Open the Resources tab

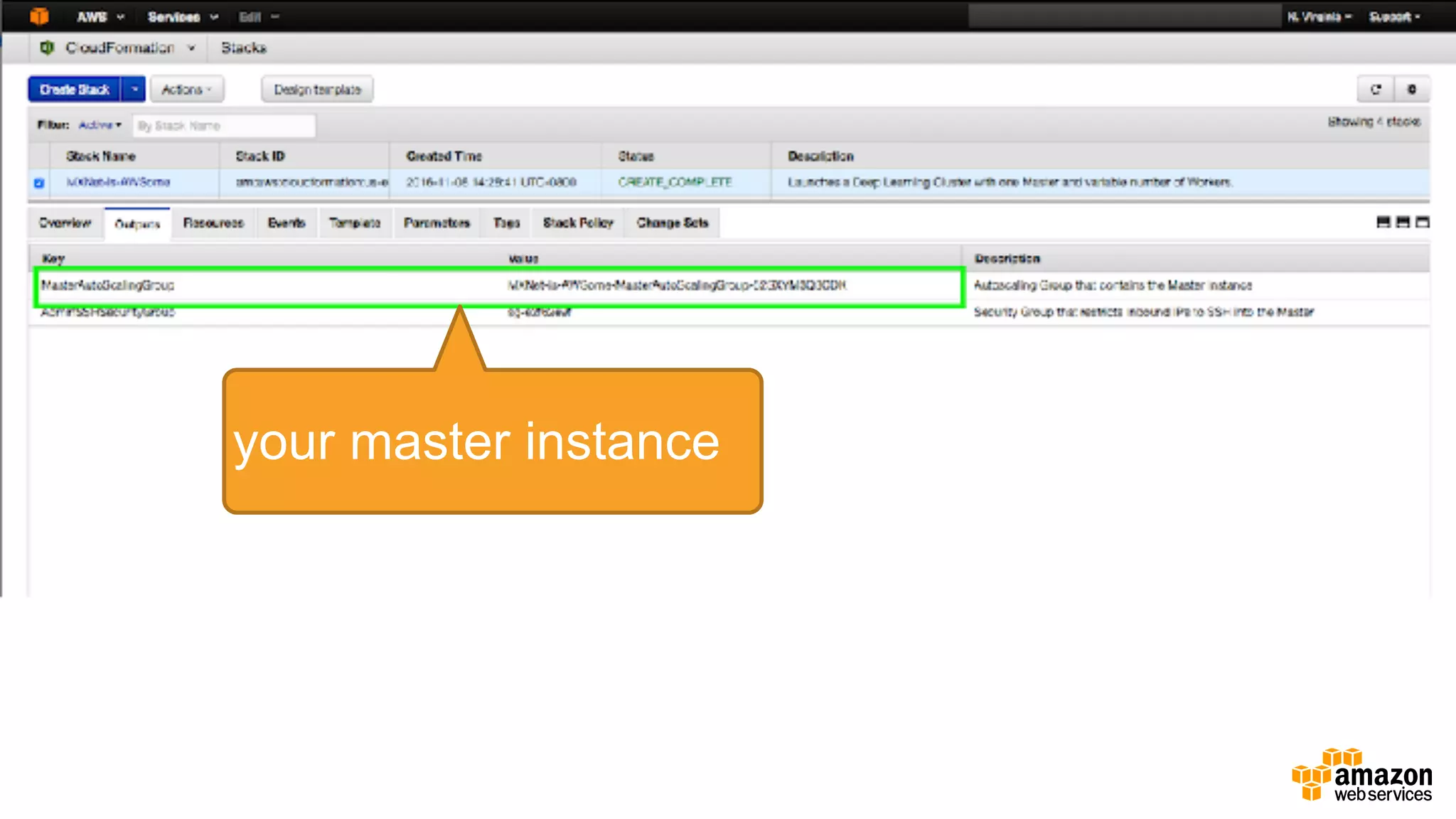pos(213,223)
